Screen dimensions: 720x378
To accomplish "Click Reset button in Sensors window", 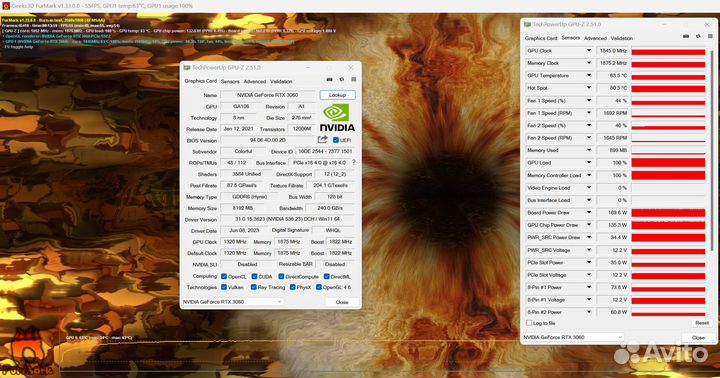I will click(702, 323).
